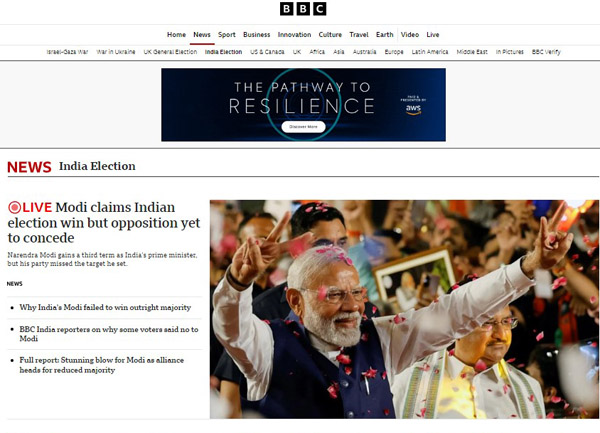The image size is (600, 433).
Task: Click the AWS logo in banner
Action: point(413,109)
